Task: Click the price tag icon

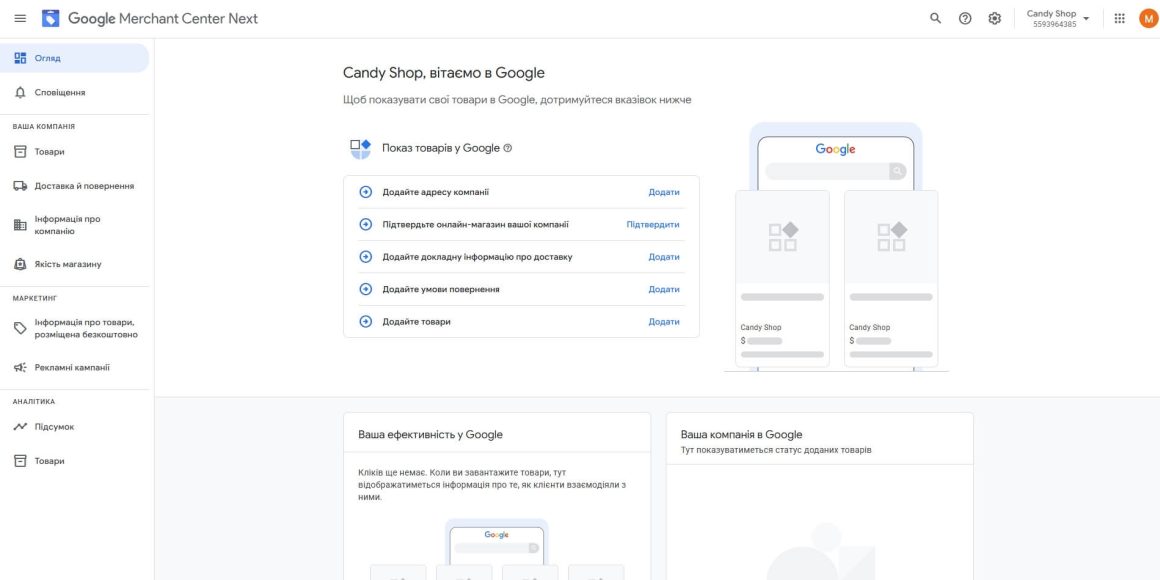Action: click(x=20, y=328)
